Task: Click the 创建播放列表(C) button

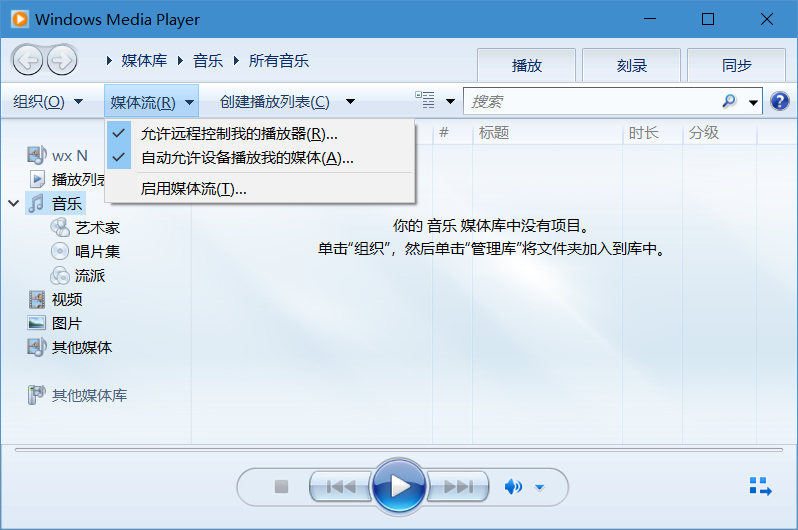Action: 275,101
